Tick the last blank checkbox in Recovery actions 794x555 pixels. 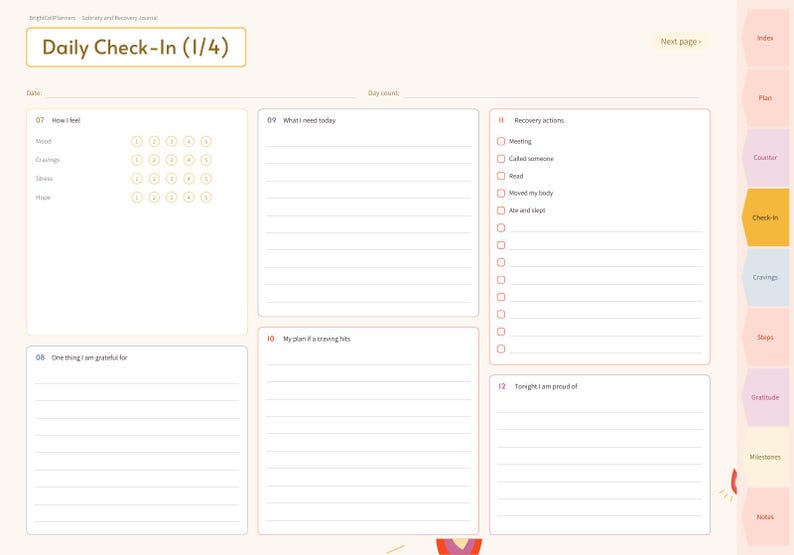(501, 349)
